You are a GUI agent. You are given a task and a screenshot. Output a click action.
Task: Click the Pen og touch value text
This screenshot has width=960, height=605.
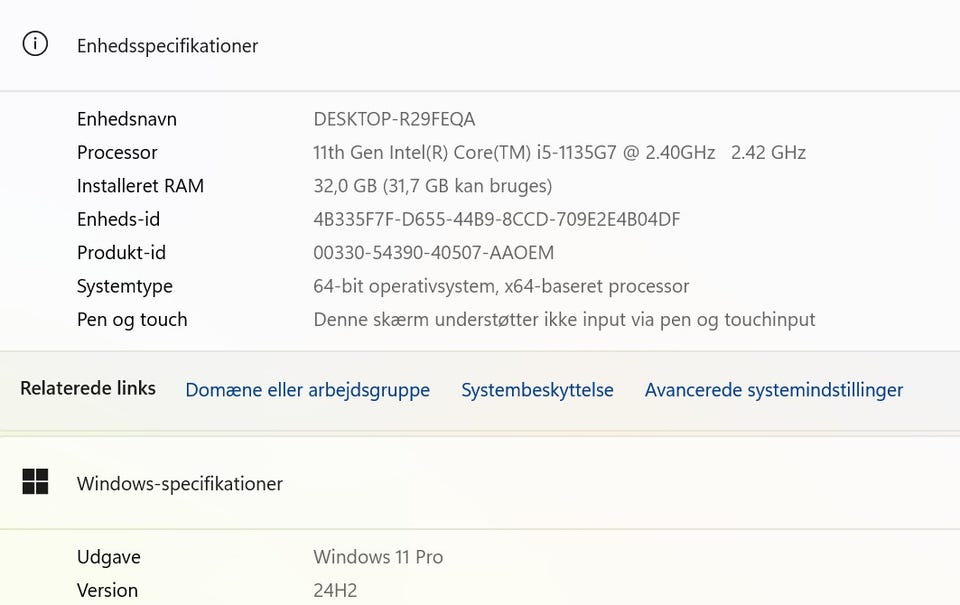coord(564,320)
